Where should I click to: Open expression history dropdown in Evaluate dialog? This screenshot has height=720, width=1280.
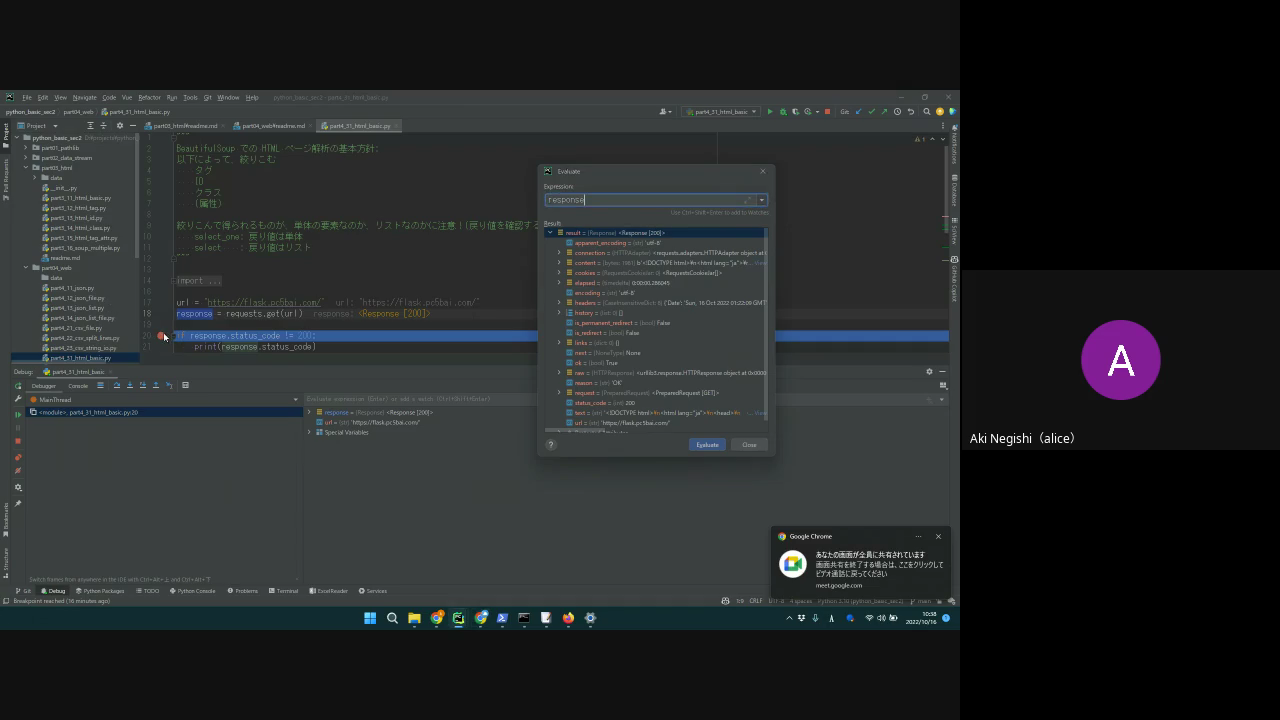point(762,200)
